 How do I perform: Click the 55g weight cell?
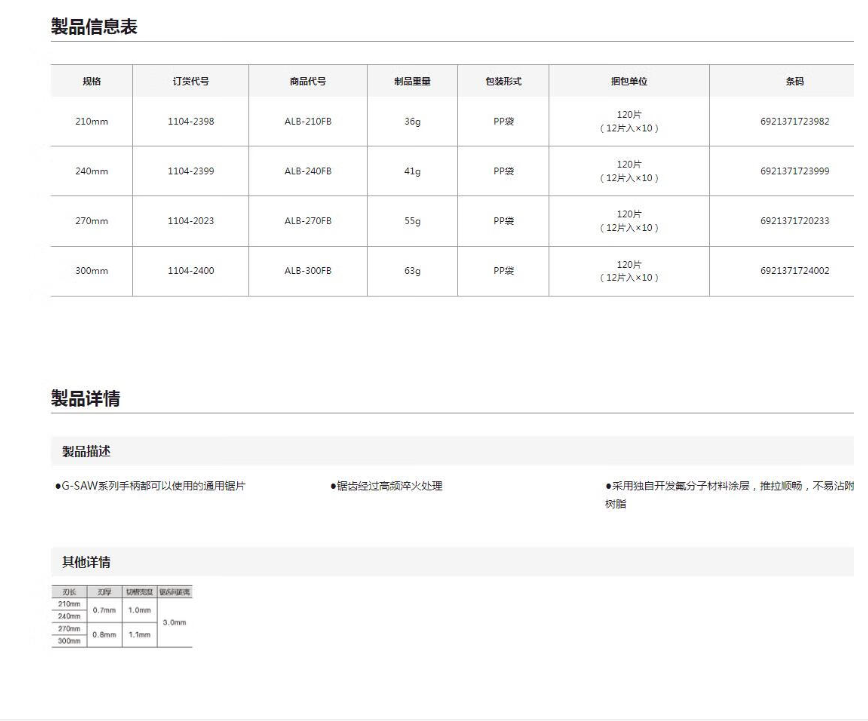(x=412, y=220)
